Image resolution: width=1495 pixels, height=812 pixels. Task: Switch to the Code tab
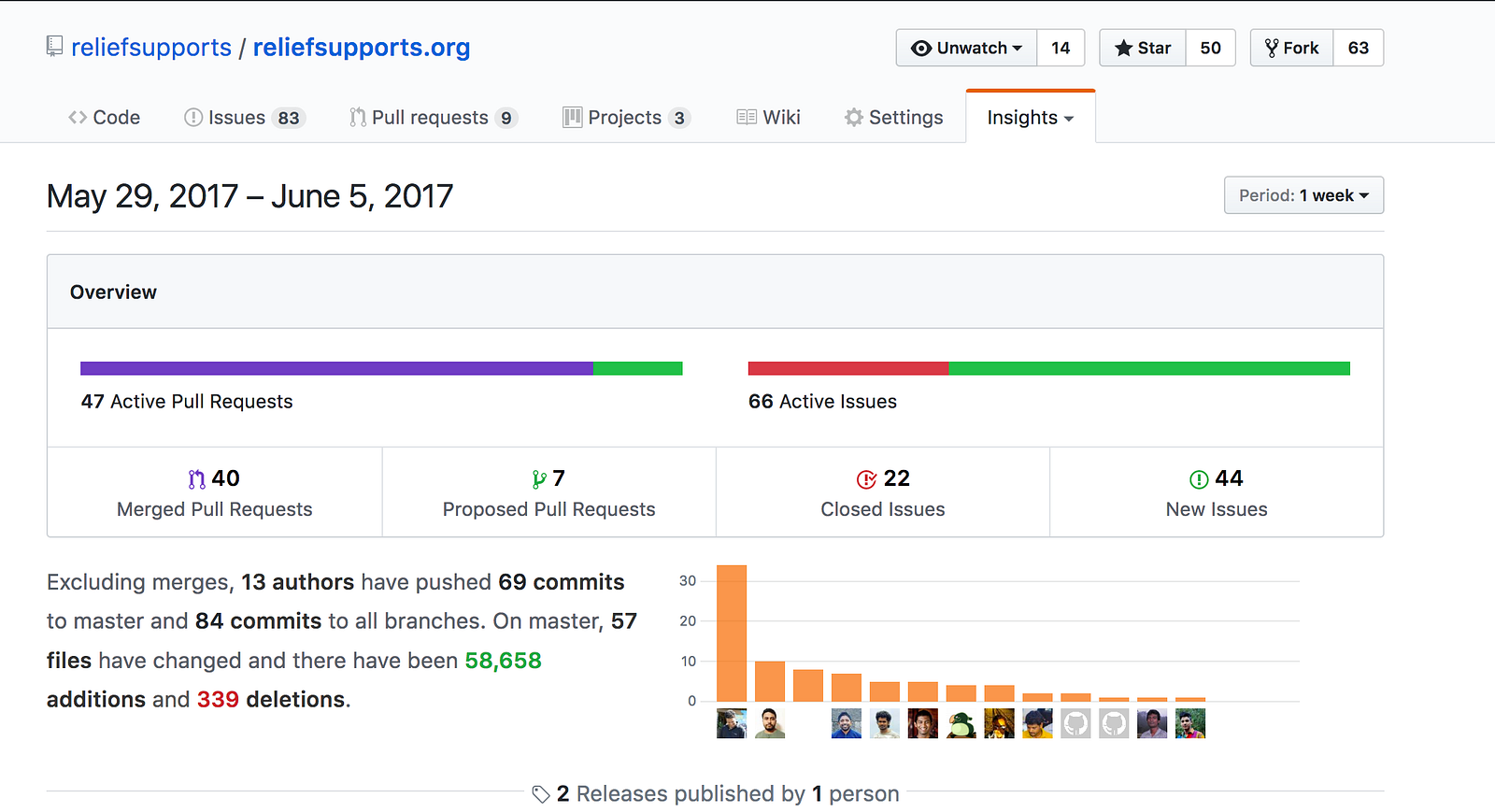click(104, 118)
